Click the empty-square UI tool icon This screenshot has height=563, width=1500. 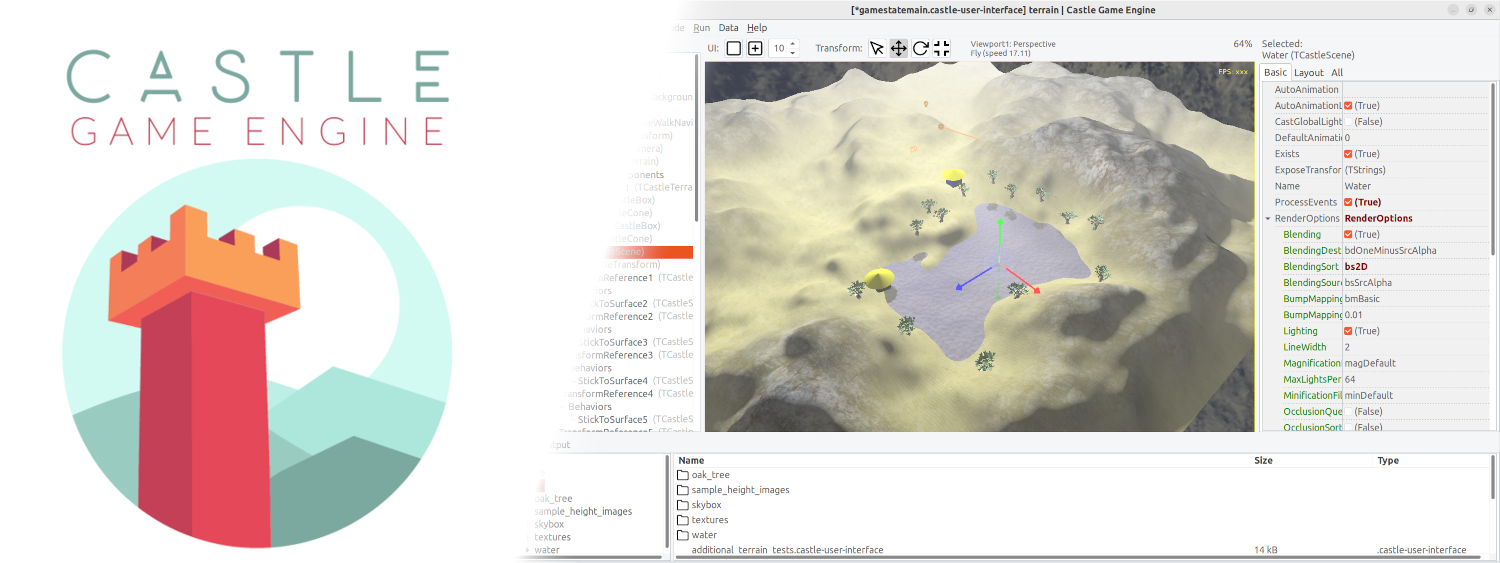coord(734,48)
